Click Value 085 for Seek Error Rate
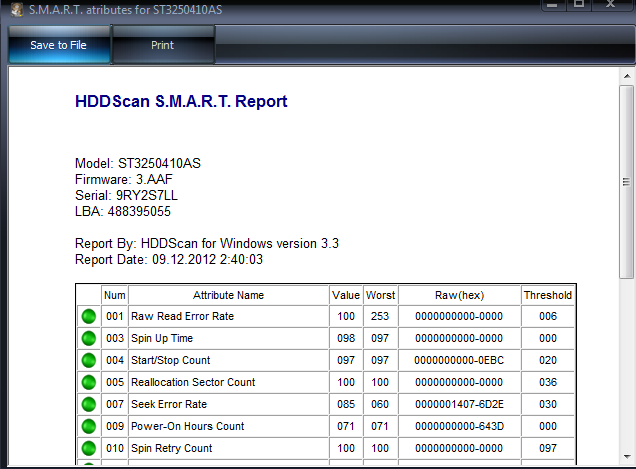Image resolution: width=636 pixels, height=469 pixels. tap(346, 404)
